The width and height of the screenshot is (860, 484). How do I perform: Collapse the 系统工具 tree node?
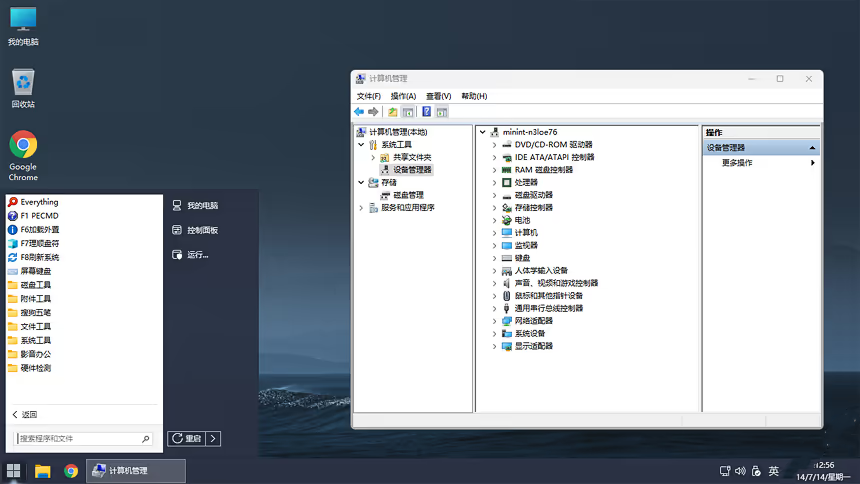click(361, 145)
